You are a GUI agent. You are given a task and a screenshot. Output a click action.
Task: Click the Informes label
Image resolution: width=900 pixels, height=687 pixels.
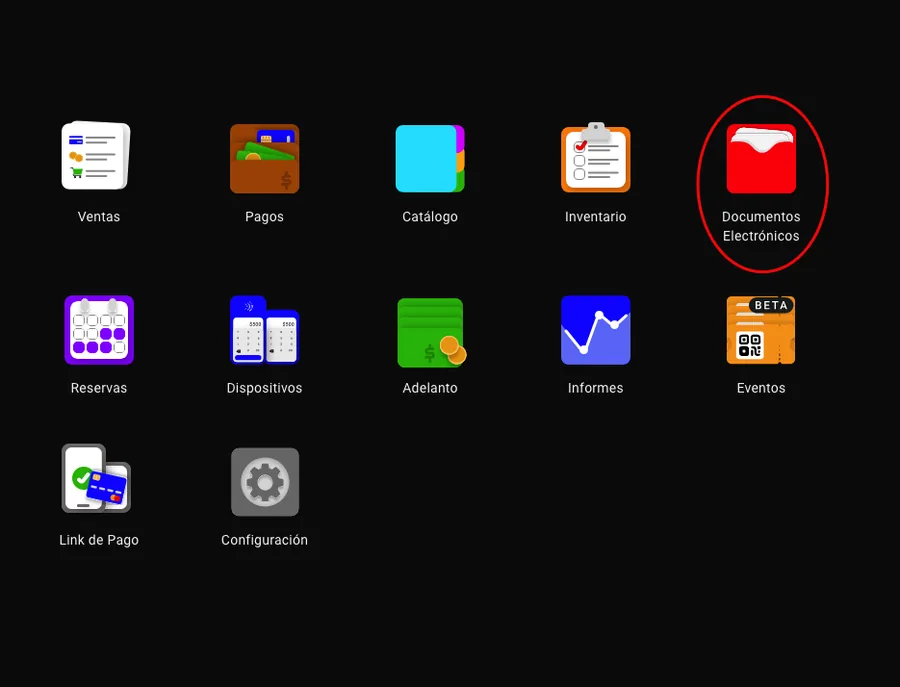[x=596, y=388]
